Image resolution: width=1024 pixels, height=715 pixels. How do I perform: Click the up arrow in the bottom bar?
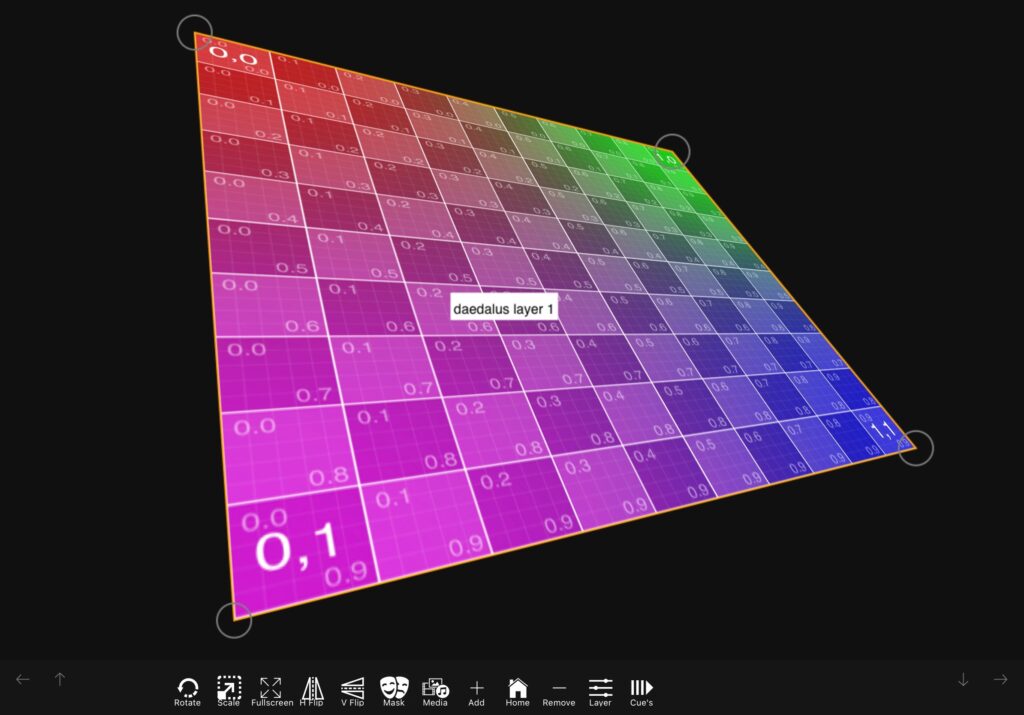[60, 680]
